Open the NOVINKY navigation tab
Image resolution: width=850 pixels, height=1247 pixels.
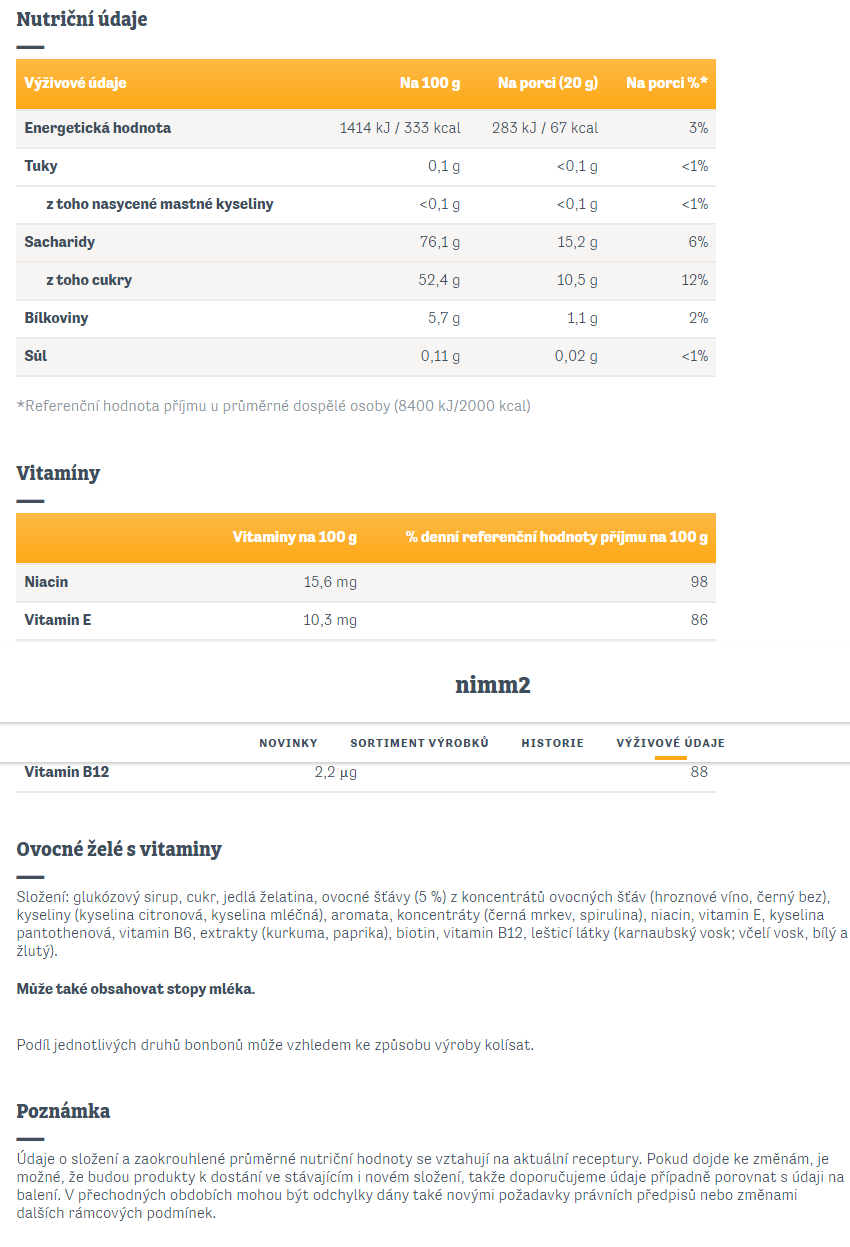pyautogui.click(x=288, y=743)
